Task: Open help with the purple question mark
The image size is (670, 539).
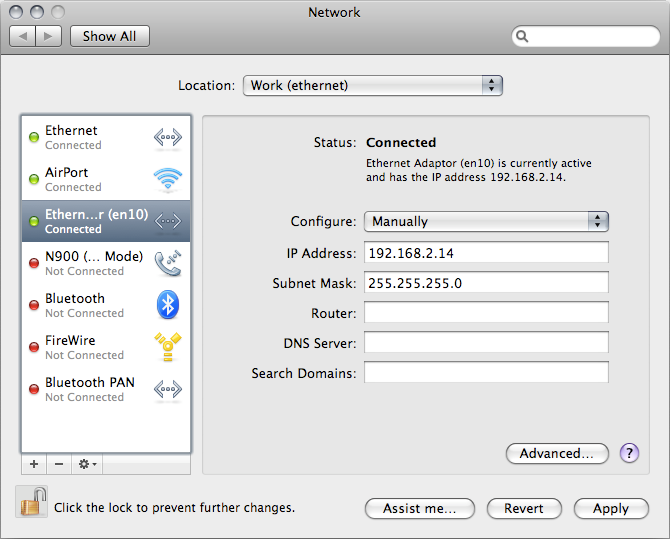Action: 629,453
